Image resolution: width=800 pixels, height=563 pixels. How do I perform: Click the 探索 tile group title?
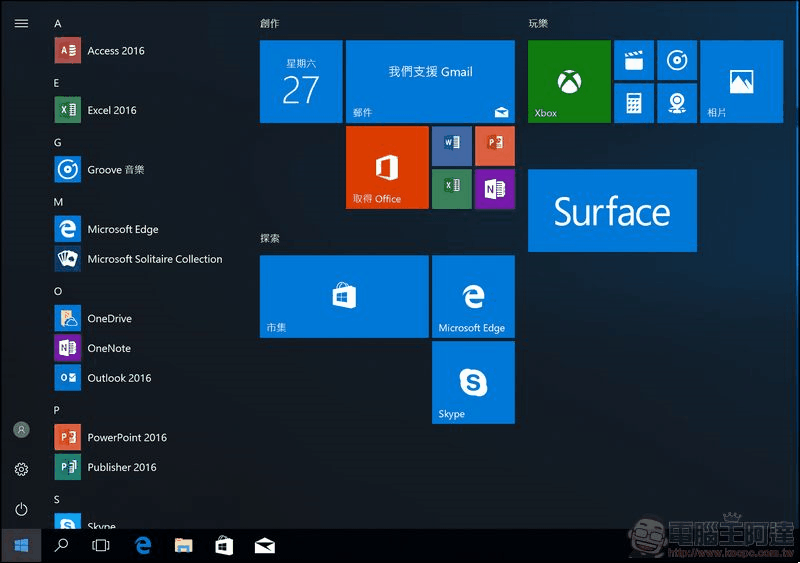click(x=269, y=238)
